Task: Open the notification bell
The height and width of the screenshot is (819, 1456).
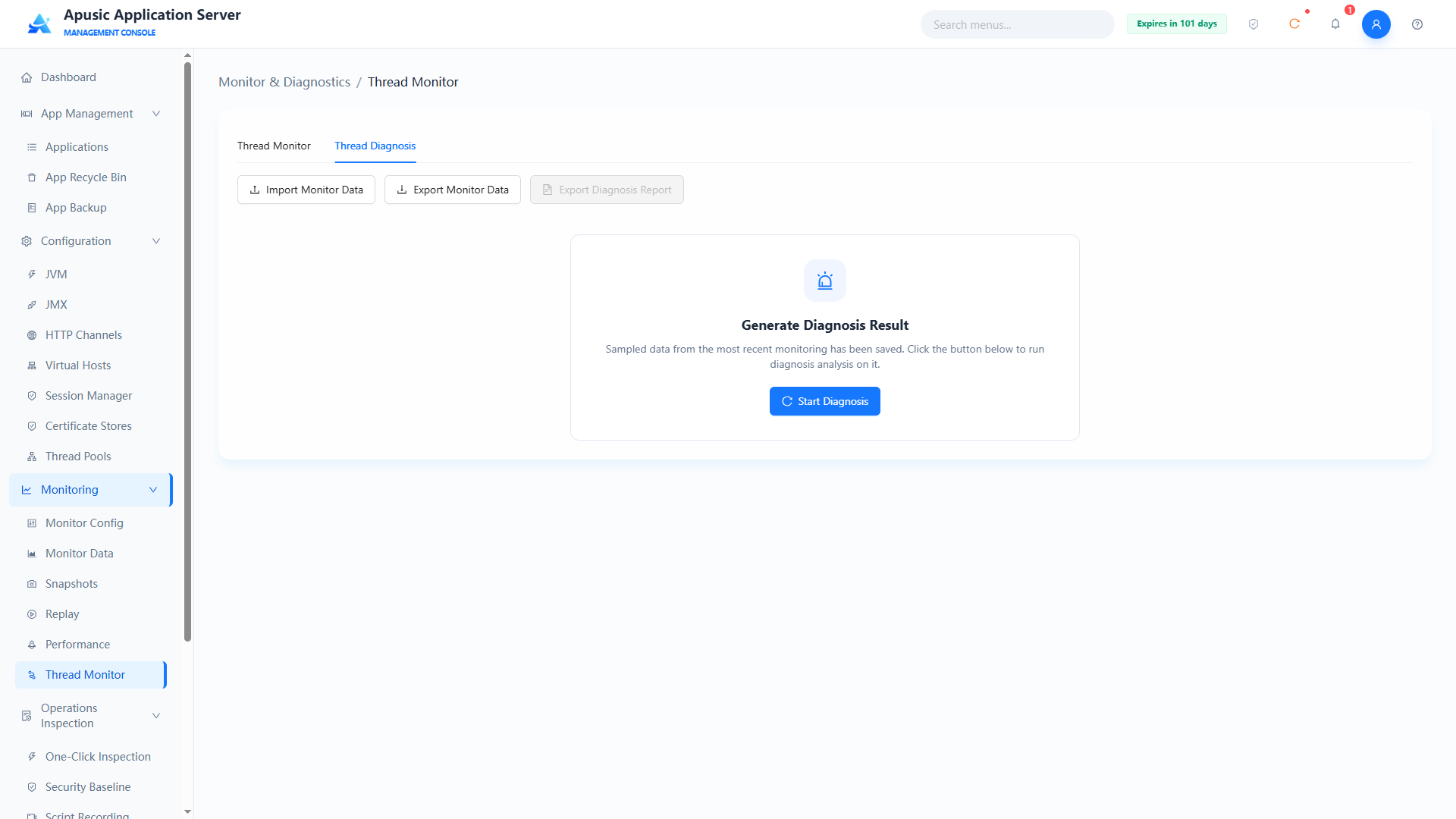Action: coord(1335,24)
